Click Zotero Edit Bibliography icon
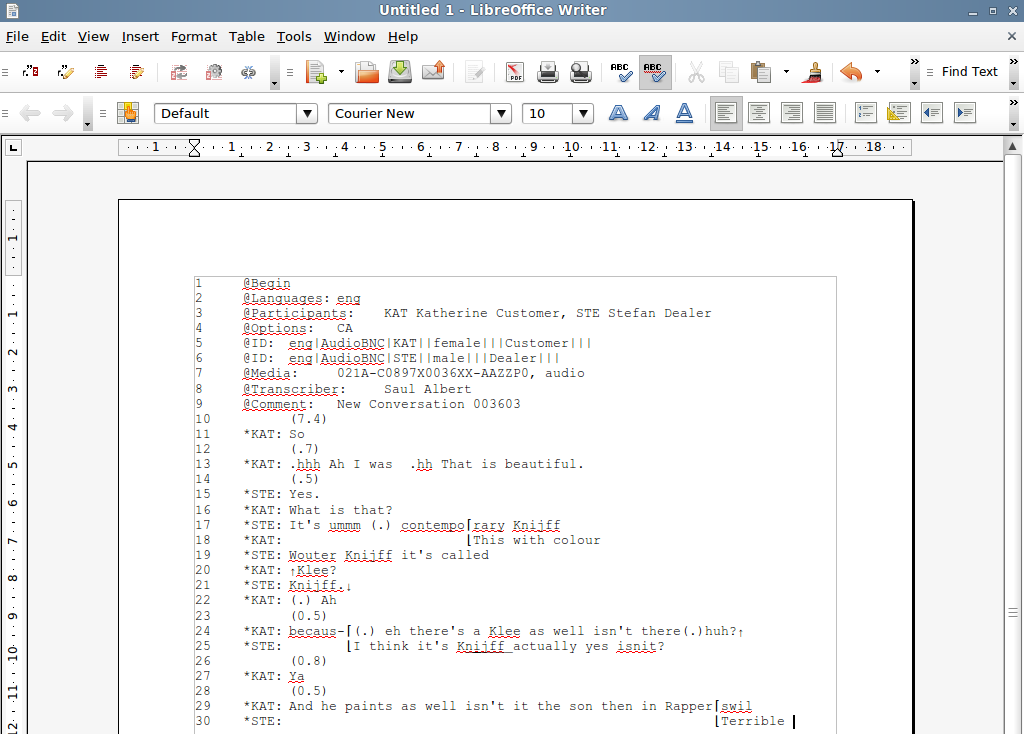Viewport: 1024px width, 734px height. pos(136,72)
